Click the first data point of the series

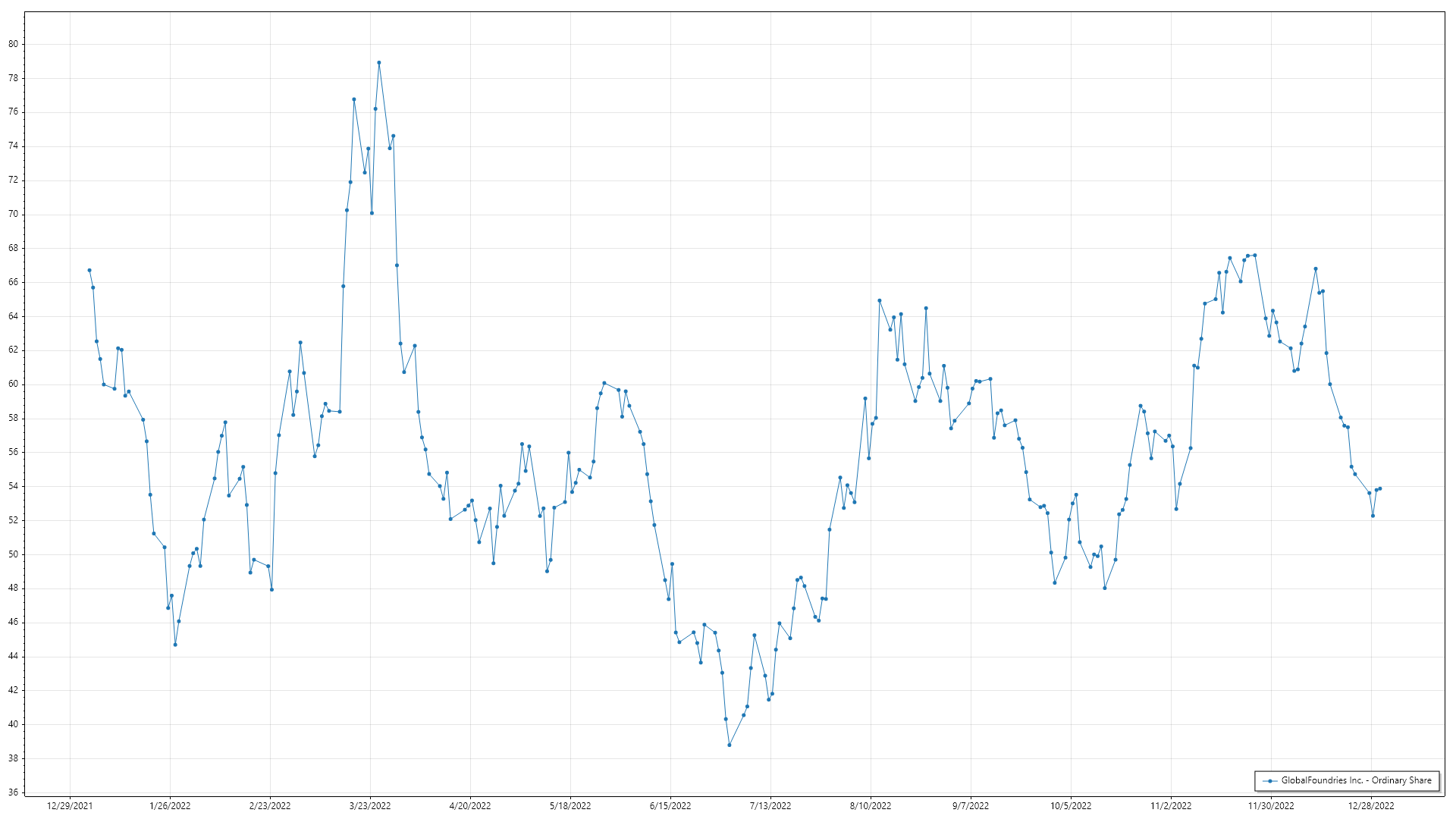(x=89, y=270)
